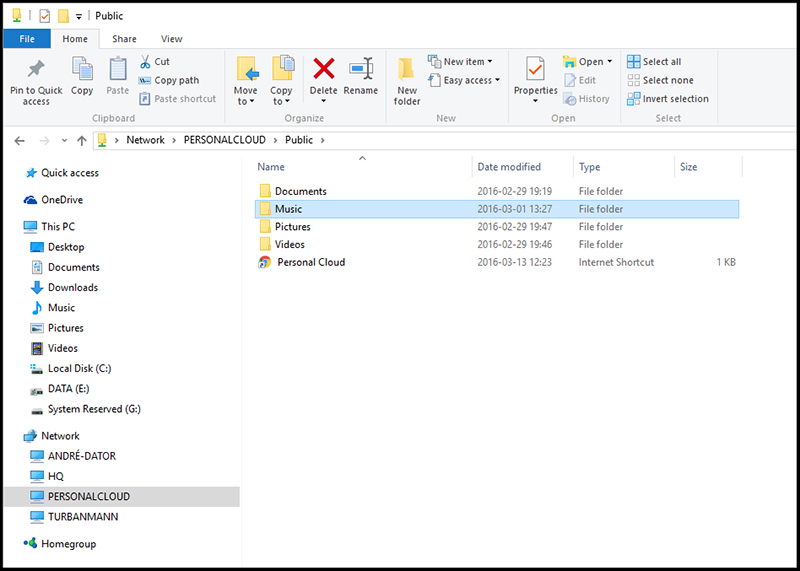Sort by the Date modified column header
Viewport: 800px width, 571px height.
click(509, 167)
